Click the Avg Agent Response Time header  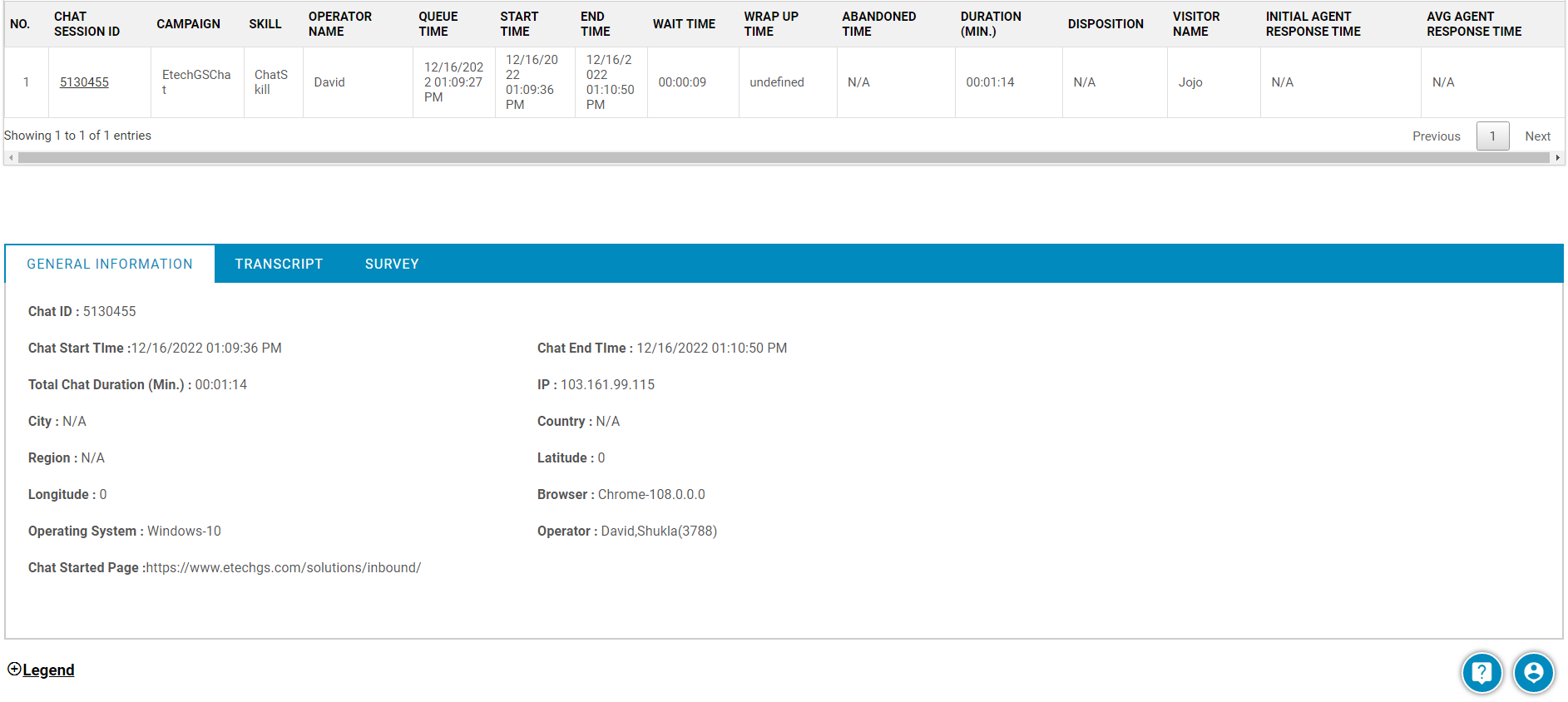pyautogui.click(x=1473, y=24)
